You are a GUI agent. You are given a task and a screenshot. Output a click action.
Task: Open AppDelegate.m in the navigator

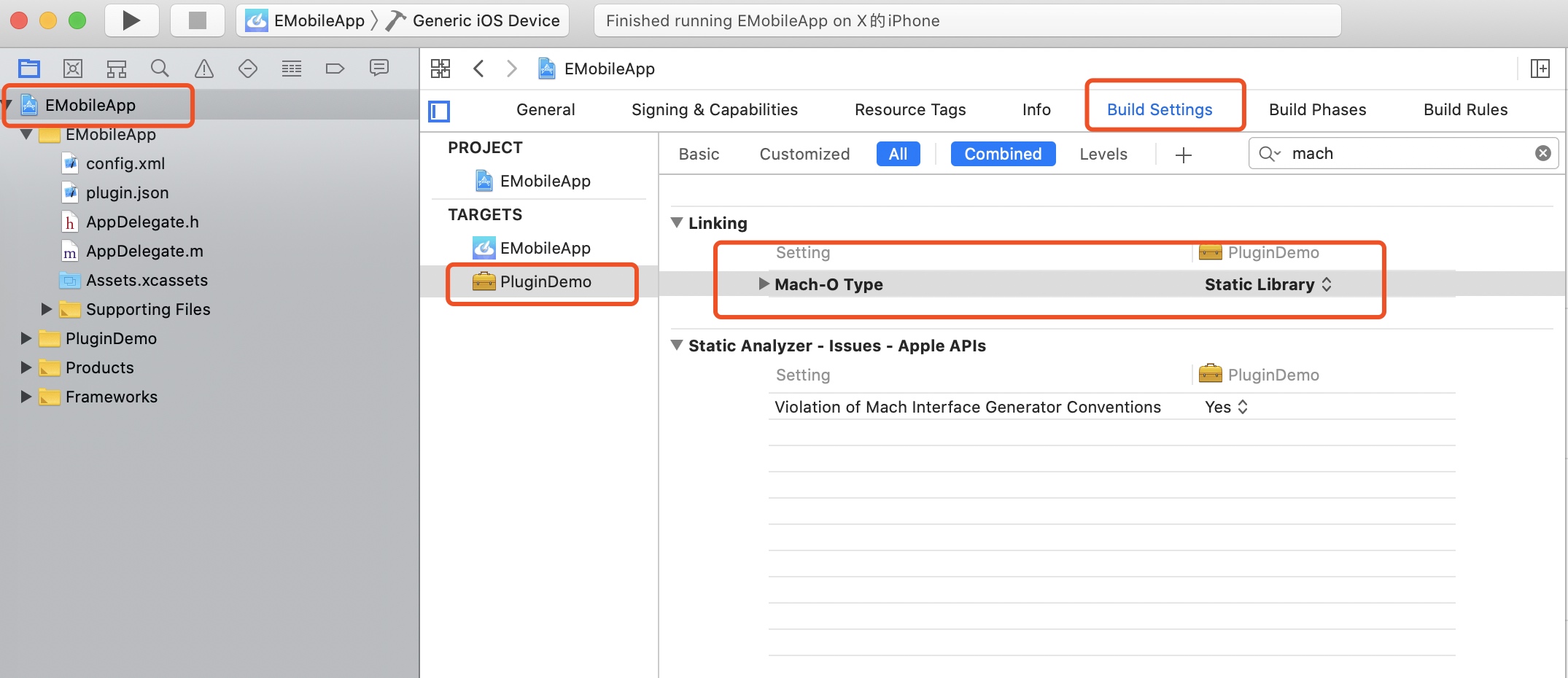132,251
